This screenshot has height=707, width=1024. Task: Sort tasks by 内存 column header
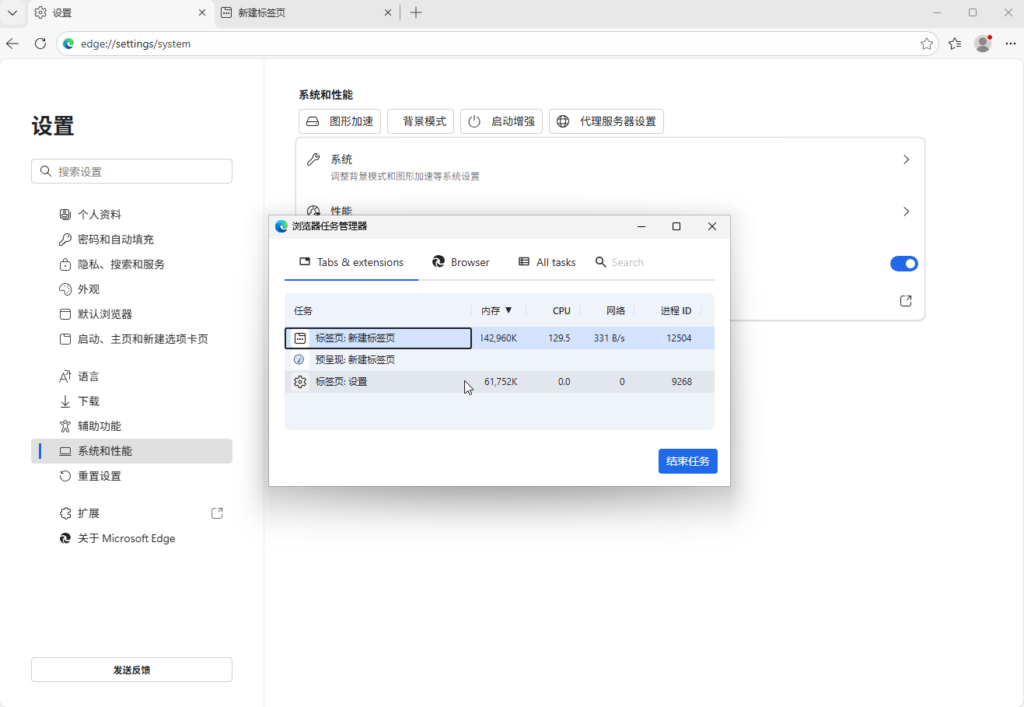(496, 311)
